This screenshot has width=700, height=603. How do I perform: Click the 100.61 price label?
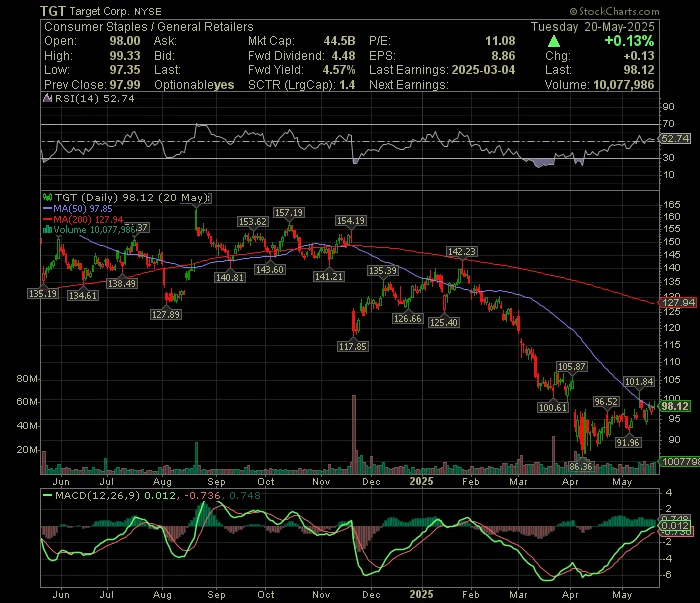click(x=553, y=407)
